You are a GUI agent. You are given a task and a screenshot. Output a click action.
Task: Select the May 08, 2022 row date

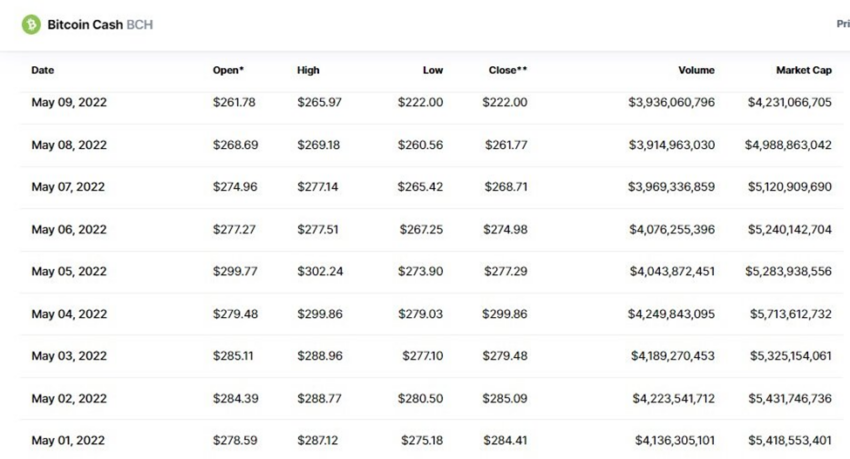pyautogui.click(x=69, y=145)
